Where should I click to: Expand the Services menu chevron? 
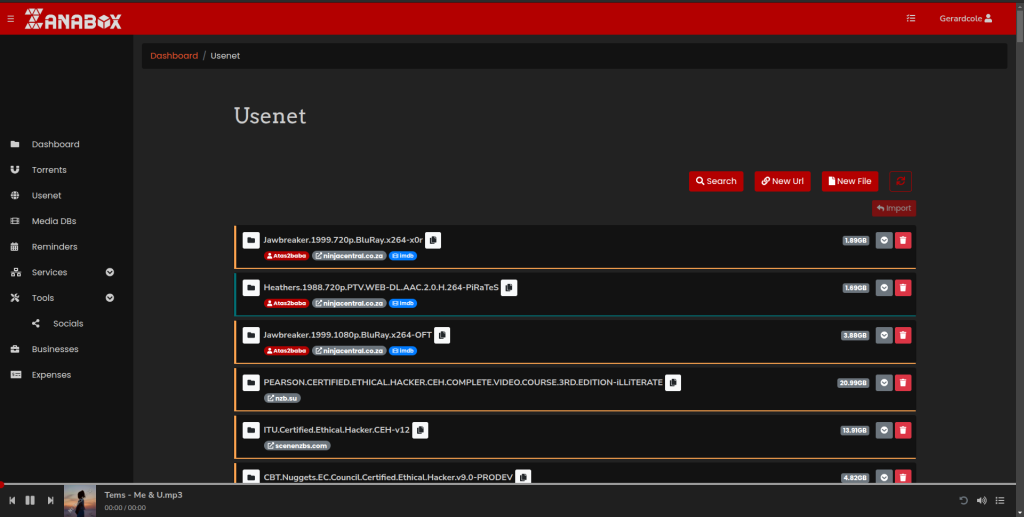(x=110, y=272)
